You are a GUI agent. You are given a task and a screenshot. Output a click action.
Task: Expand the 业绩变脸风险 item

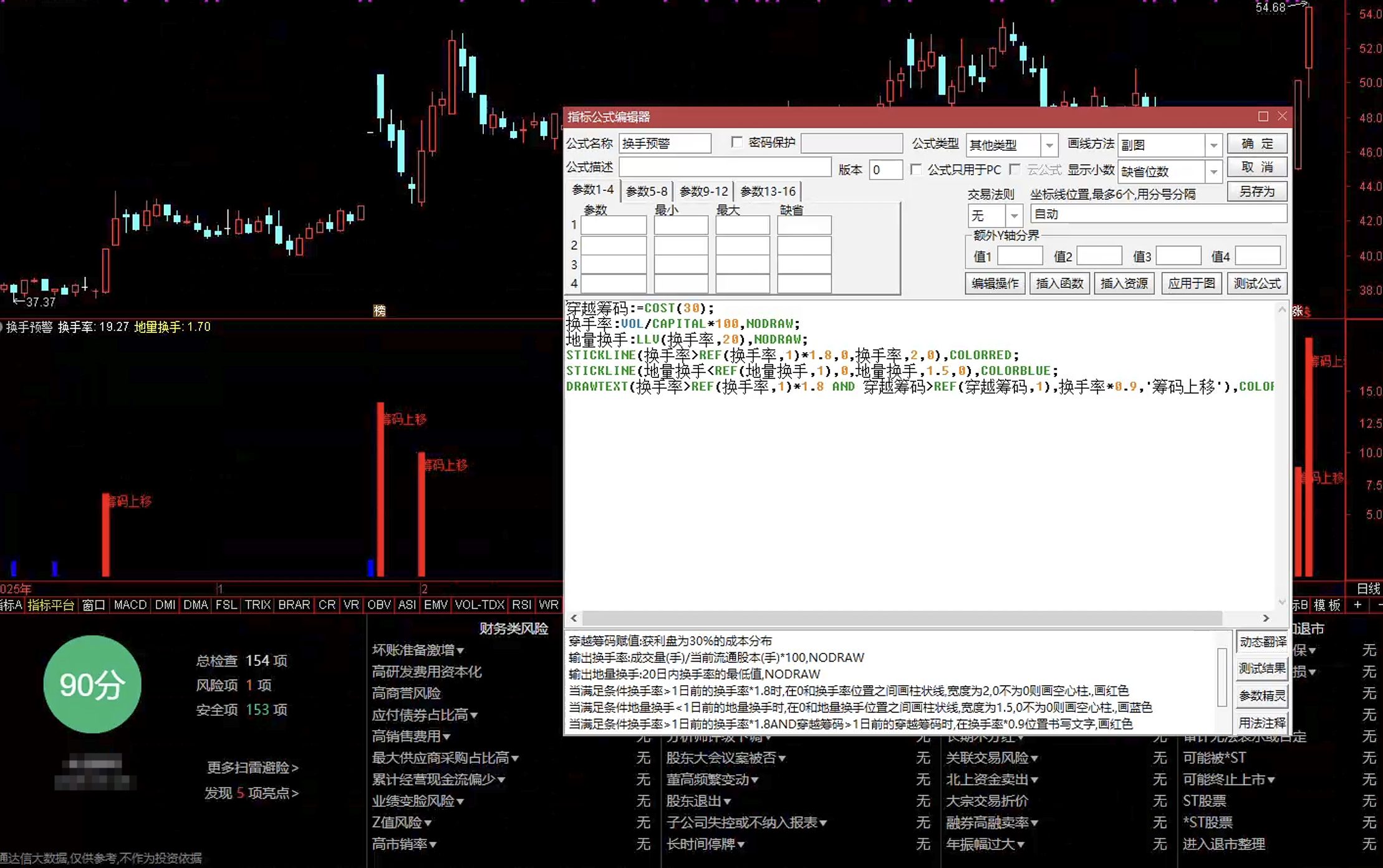(418, 801)
